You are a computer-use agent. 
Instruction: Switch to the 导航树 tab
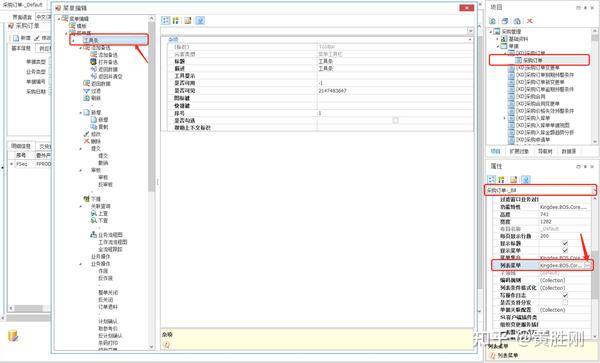[545, 151]
